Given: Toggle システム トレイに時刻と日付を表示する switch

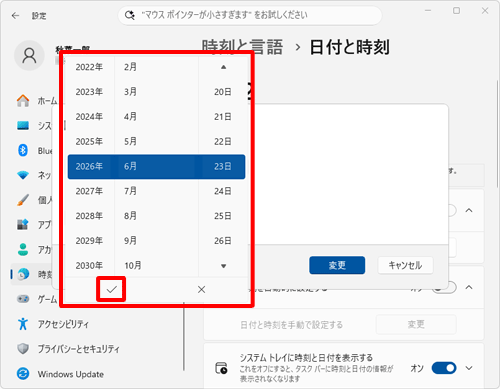Looking at the screenshot, I should click(x=444, y=368).
